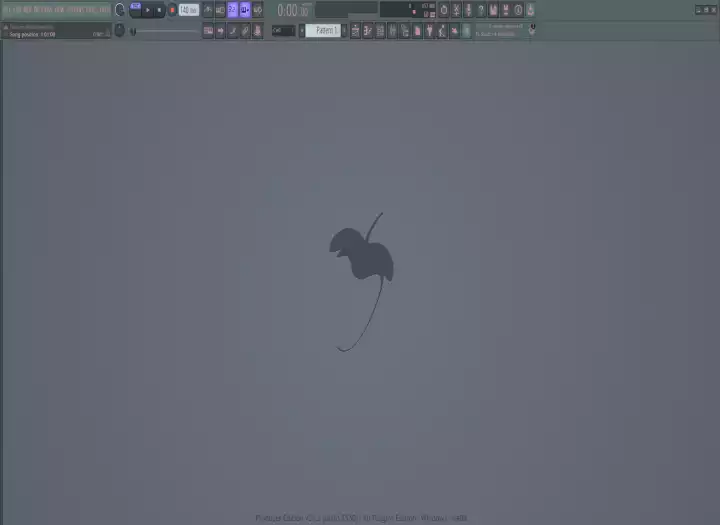The height and width of the screenshot is (525, 720).
Task: Adjust the master volume knob
Action: pos(120,10)
